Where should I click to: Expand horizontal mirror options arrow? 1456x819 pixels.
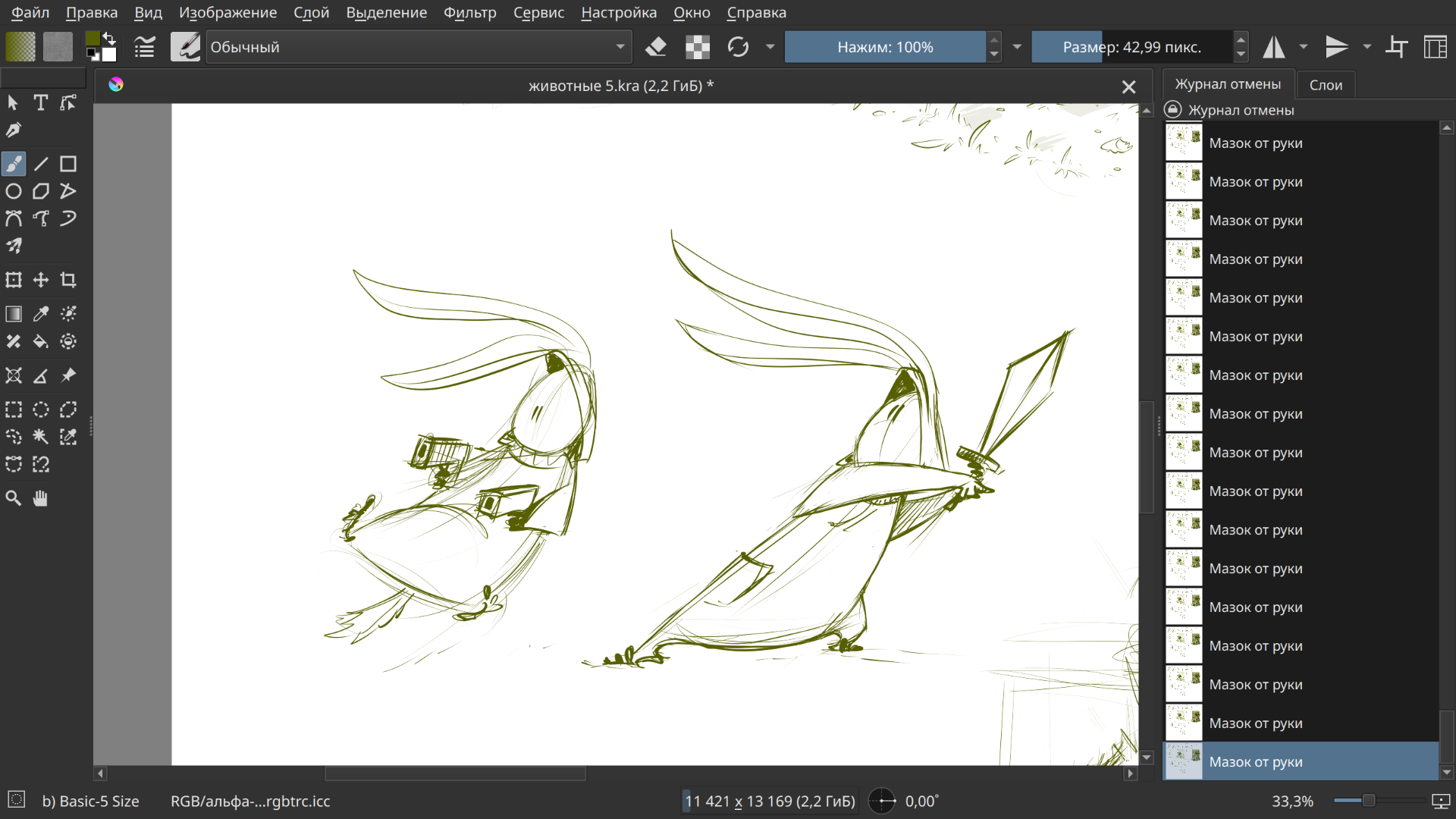[x=1304, y=47]
